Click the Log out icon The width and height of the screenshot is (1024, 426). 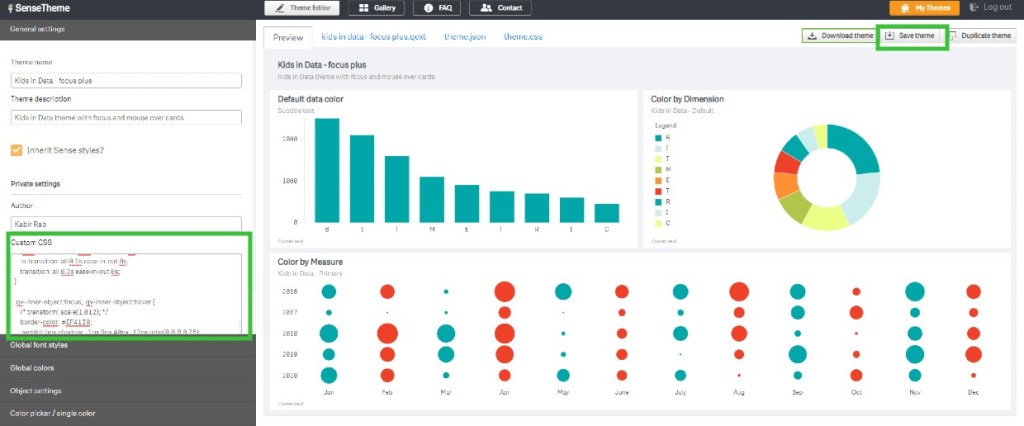(x=974, y=8)
